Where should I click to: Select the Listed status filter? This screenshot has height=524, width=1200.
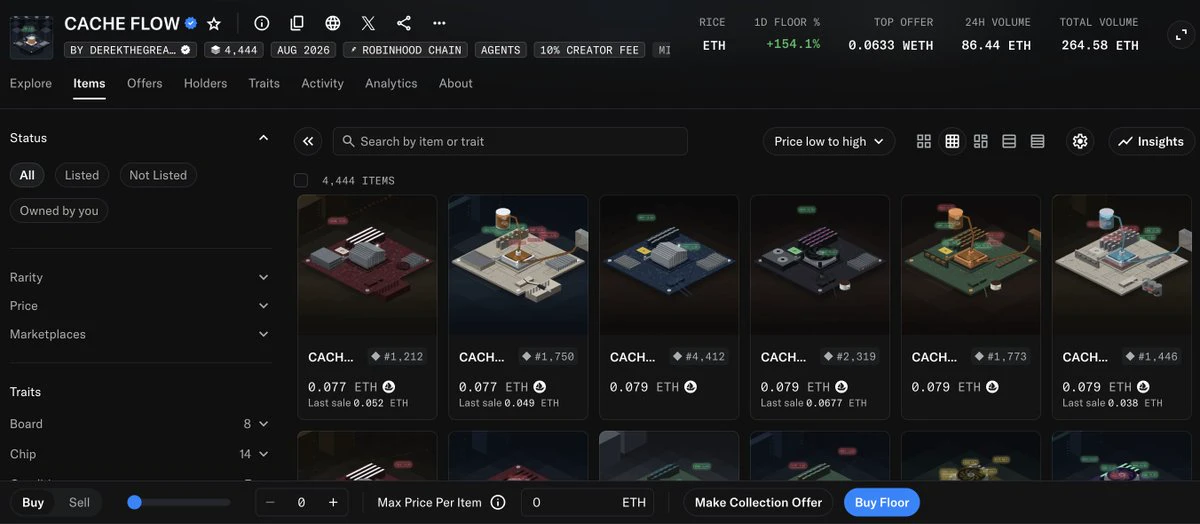point(82,175)
